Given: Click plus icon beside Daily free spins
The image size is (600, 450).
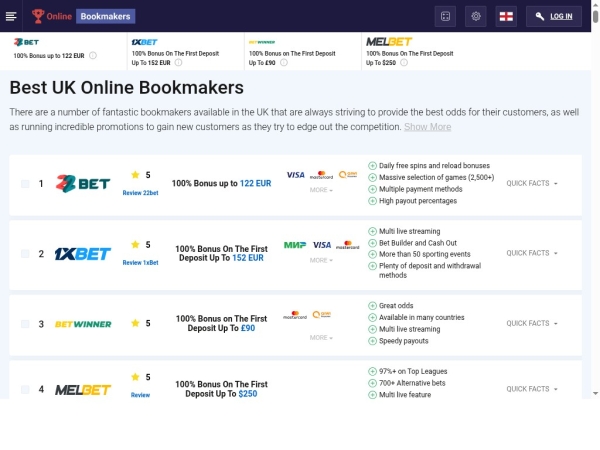Looking at the screenshot, I should click(372, 166).
